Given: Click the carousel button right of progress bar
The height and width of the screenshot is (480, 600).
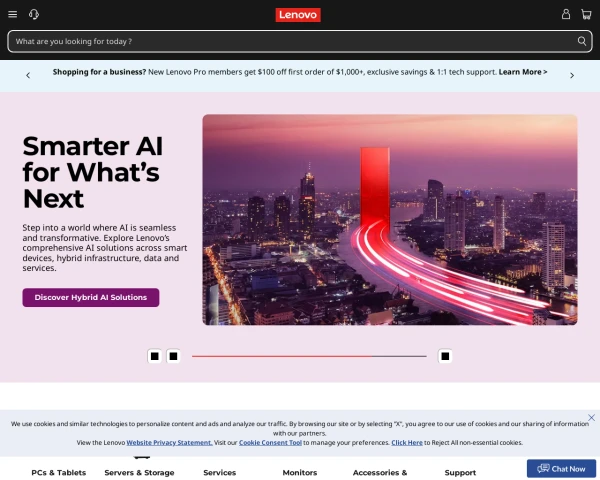Looking at the screenshot, I should [x=445, y=356].
